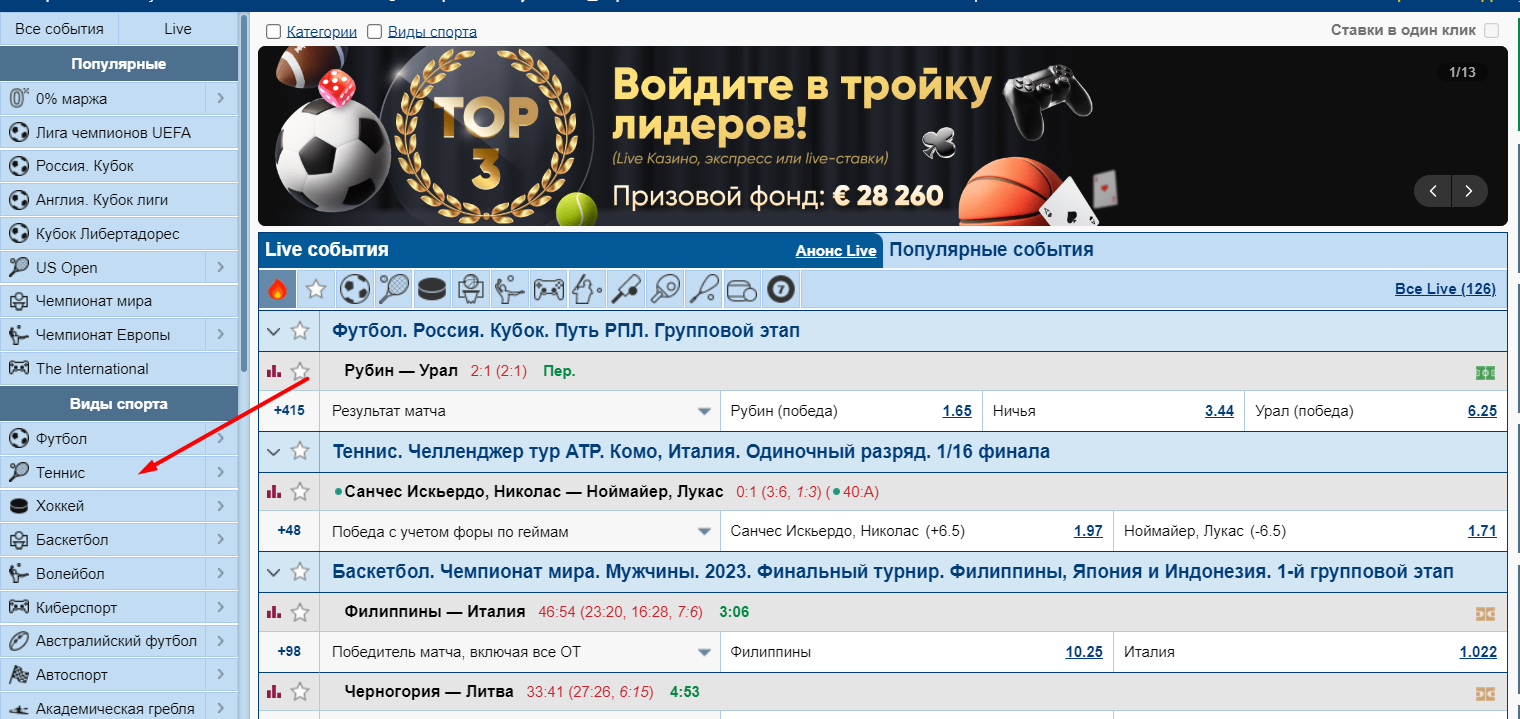Select the fire icon popular live filter
This screenshot has height=719, width=1520.
(x=277, y=289)
